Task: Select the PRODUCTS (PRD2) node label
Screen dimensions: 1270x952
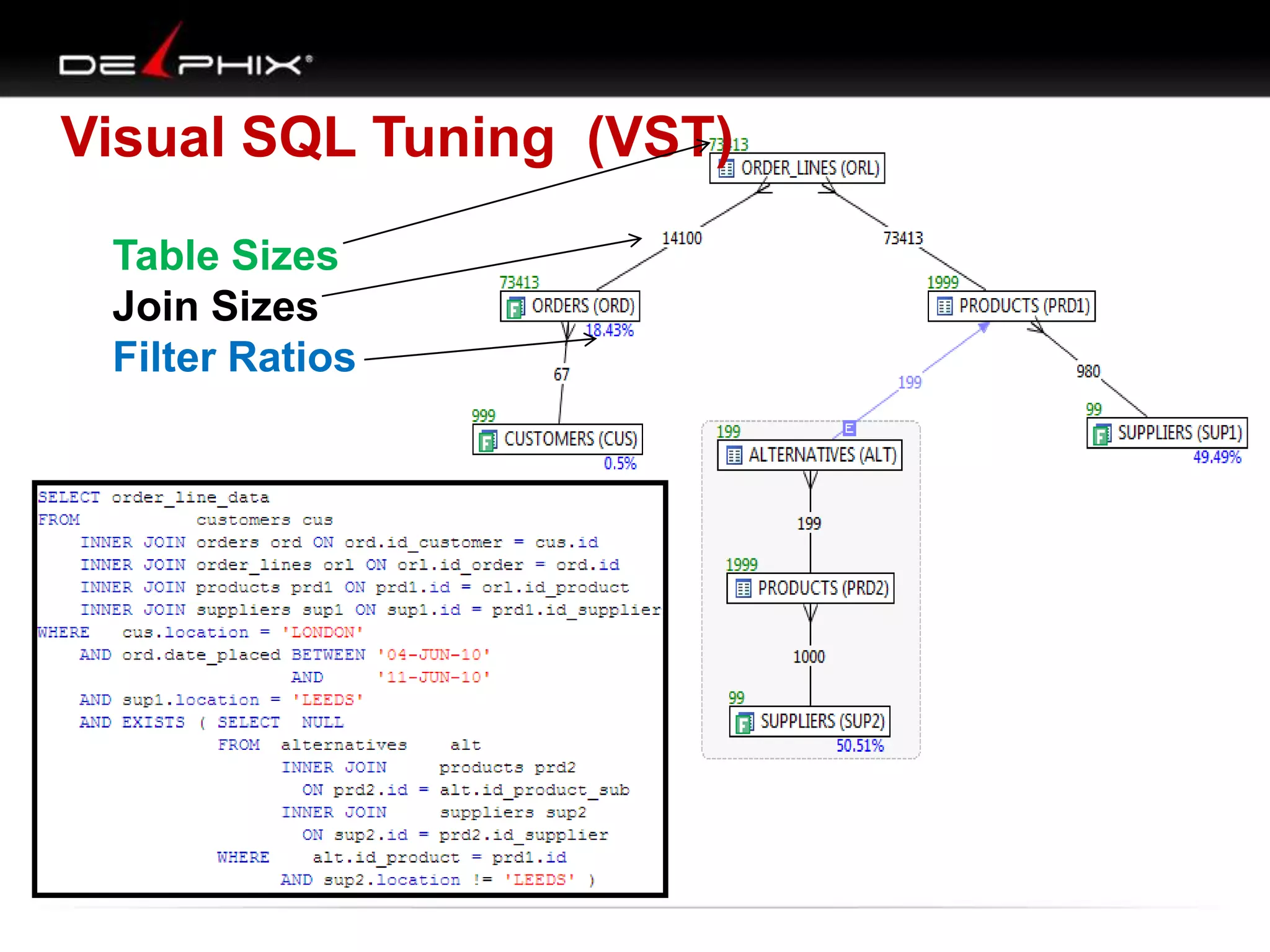Action: click(x=824, y=588)
